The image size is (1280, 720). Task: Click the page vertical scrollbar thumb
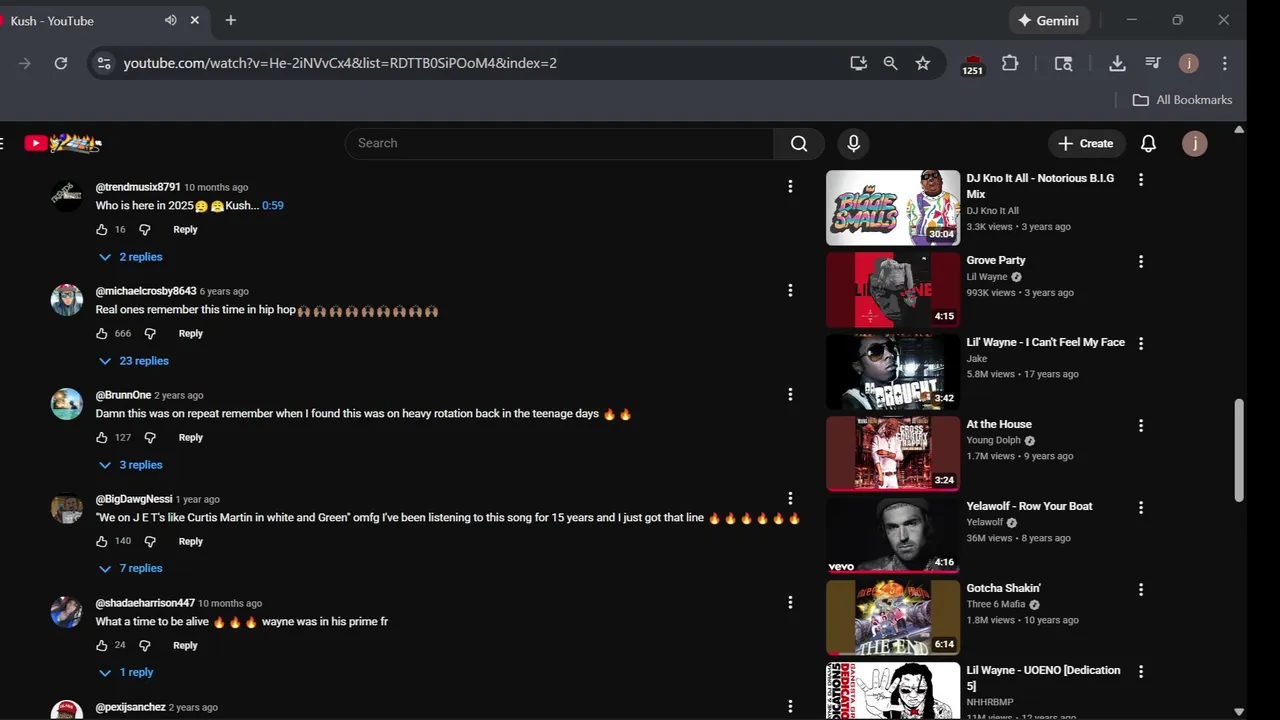click(1239, 450)
